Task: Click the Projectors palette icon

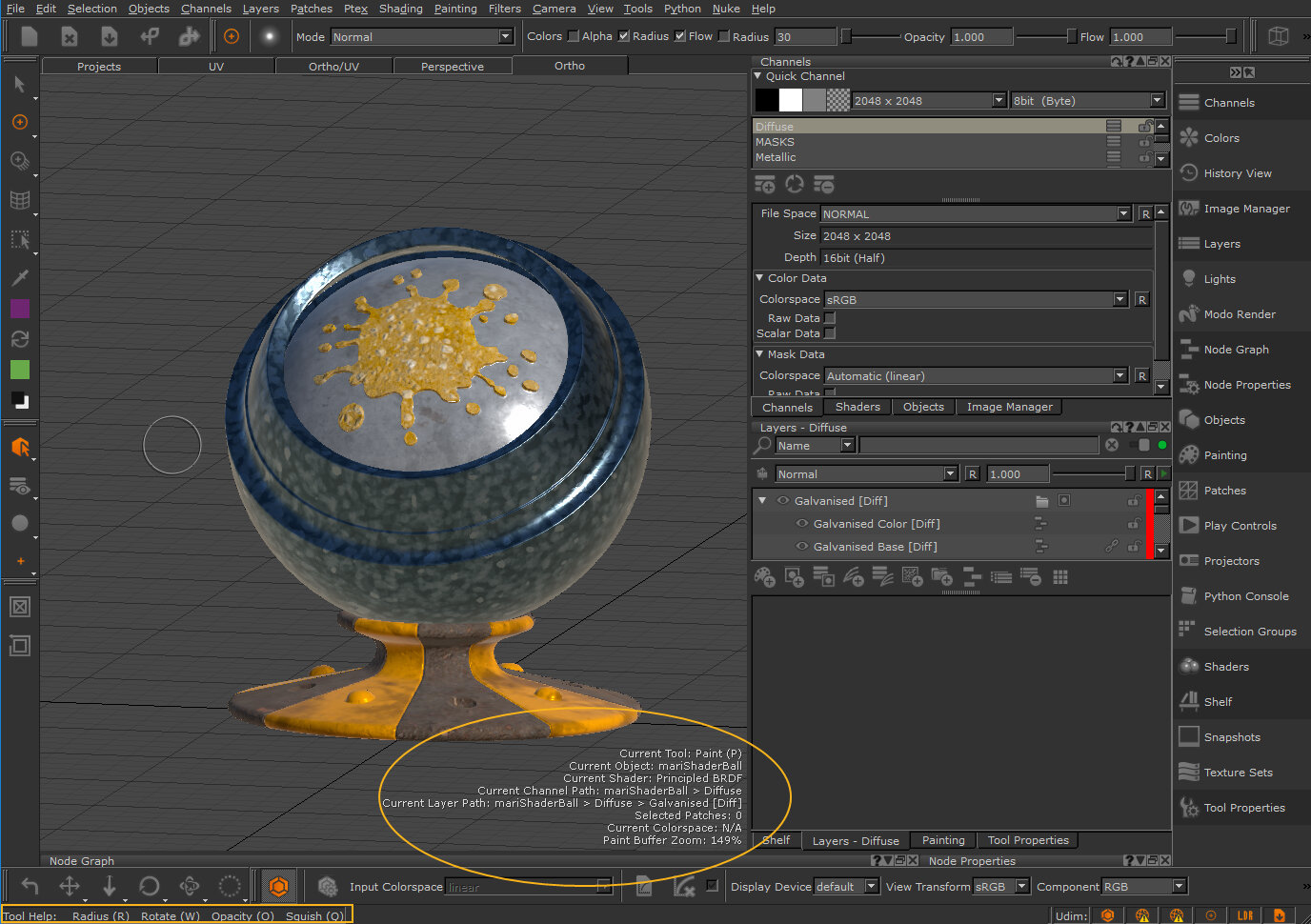Action: click(x=1189, y=561)
